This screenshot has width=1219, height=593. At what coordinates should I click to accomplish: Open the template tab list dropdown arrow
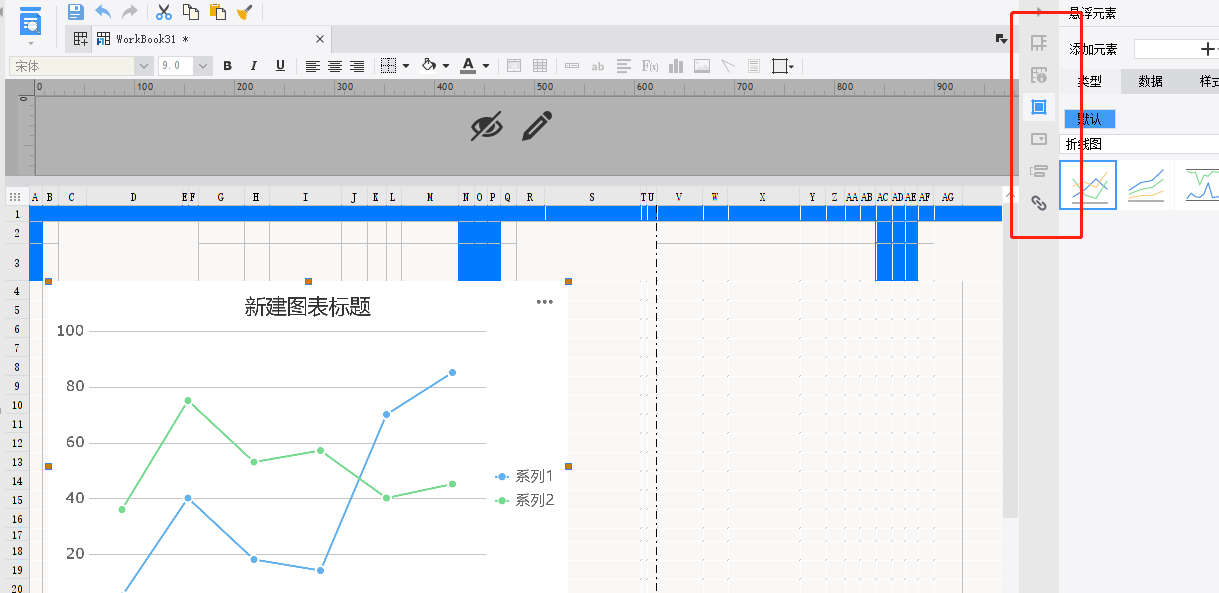[1001, 39]
